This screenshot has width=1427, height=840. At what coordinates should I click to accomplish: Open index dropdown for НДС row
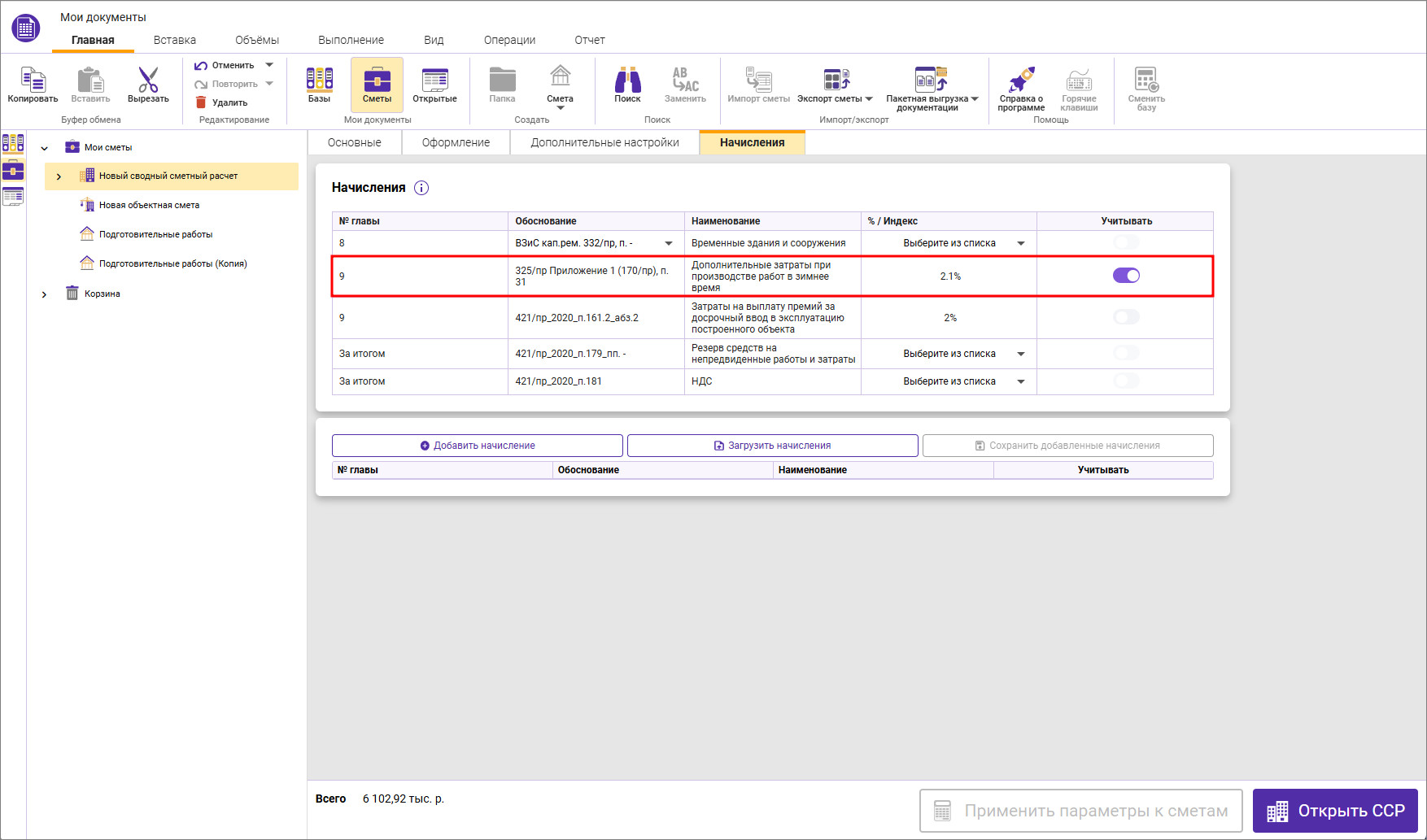1020,381
